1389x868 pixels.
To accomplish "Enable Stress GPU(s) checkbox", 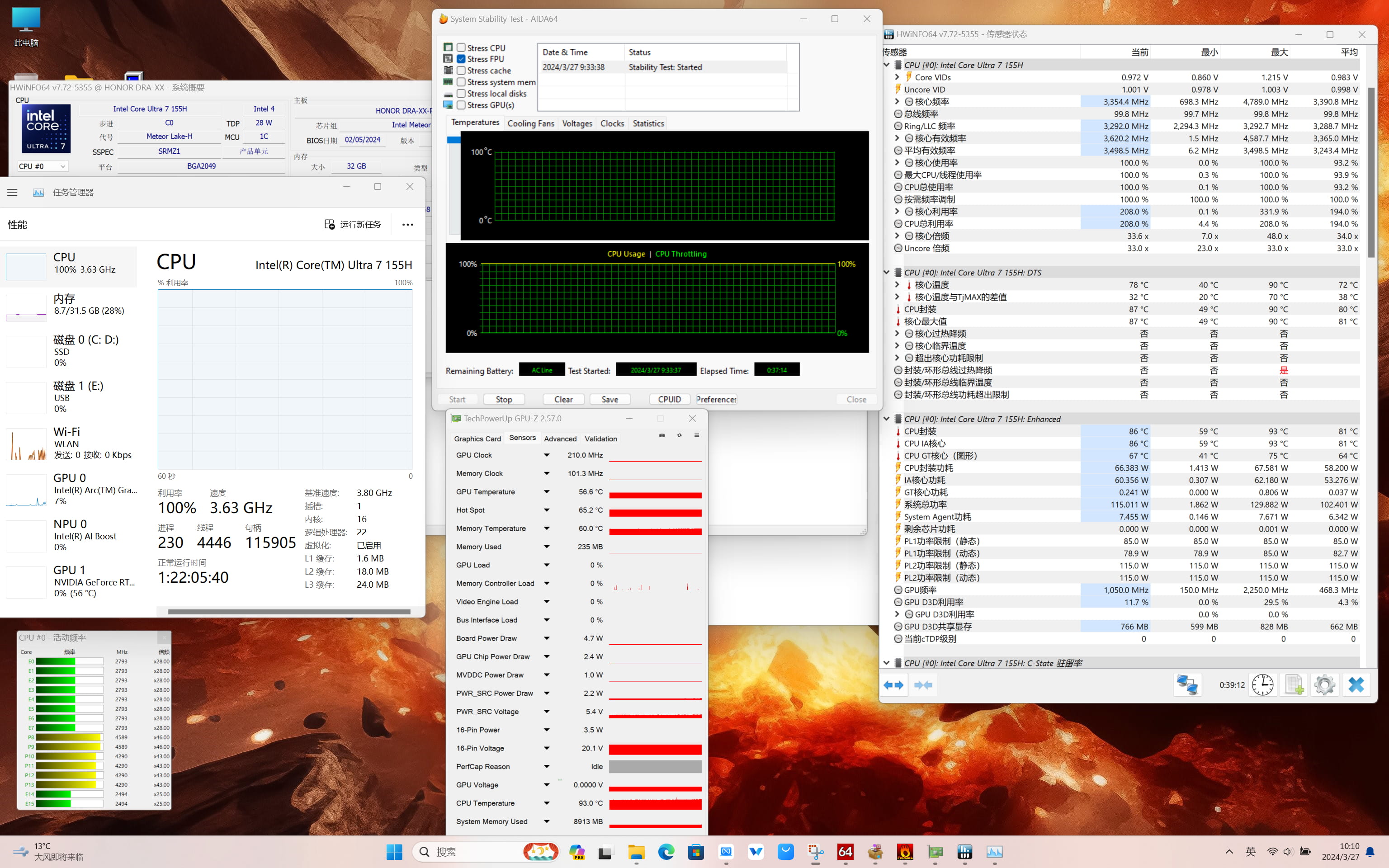I will click(x=461, y=105).
